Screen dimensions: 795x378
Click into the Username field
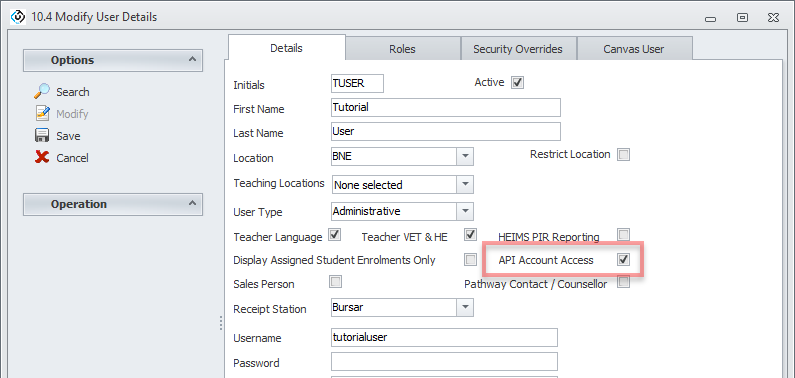click(444, 337)
